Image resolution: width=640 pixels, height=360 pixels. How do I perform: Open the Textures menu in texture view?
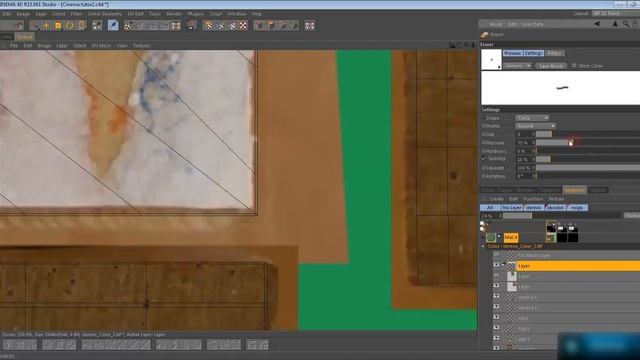pyautogui.click(x=142, y=46)
